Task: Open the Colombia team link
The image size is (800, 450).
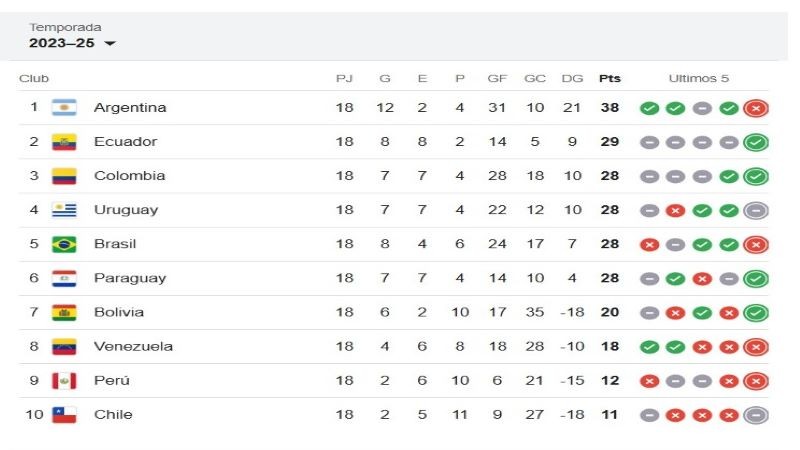Action: (x=130, y=176)
